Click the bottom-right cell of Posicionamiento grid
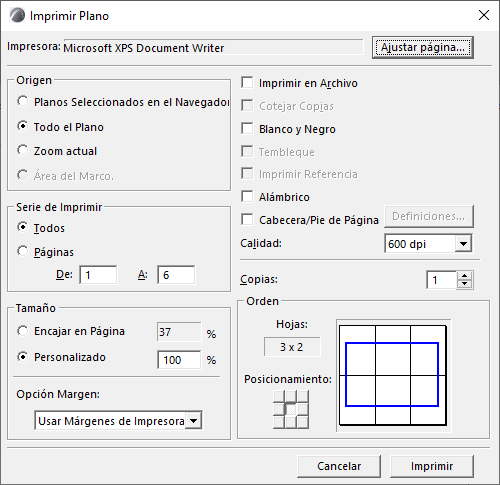The height and width of the screenshot is (485, 500). point(303,422)
